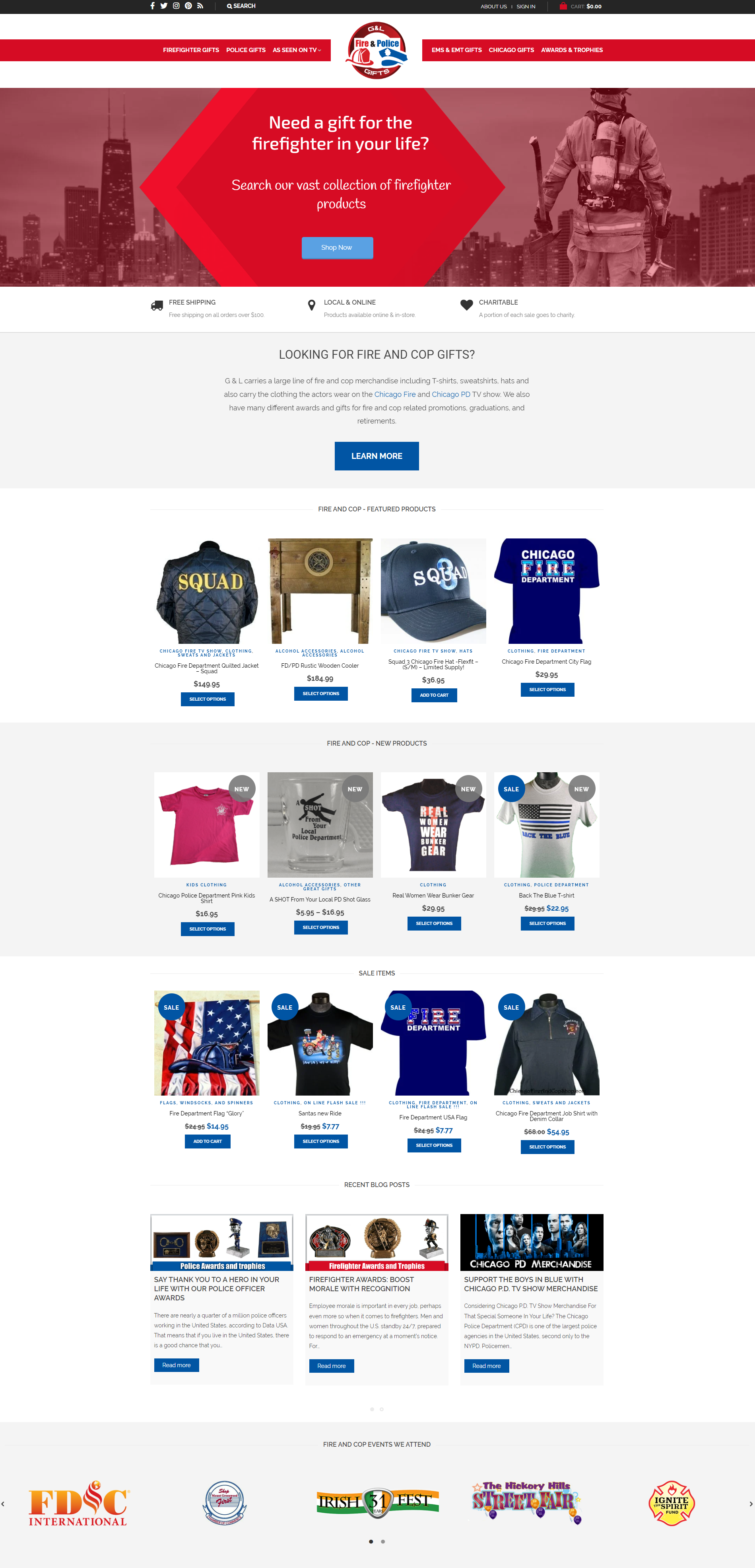
Task: Open the RSS feed icon
Action: point(200,6)
